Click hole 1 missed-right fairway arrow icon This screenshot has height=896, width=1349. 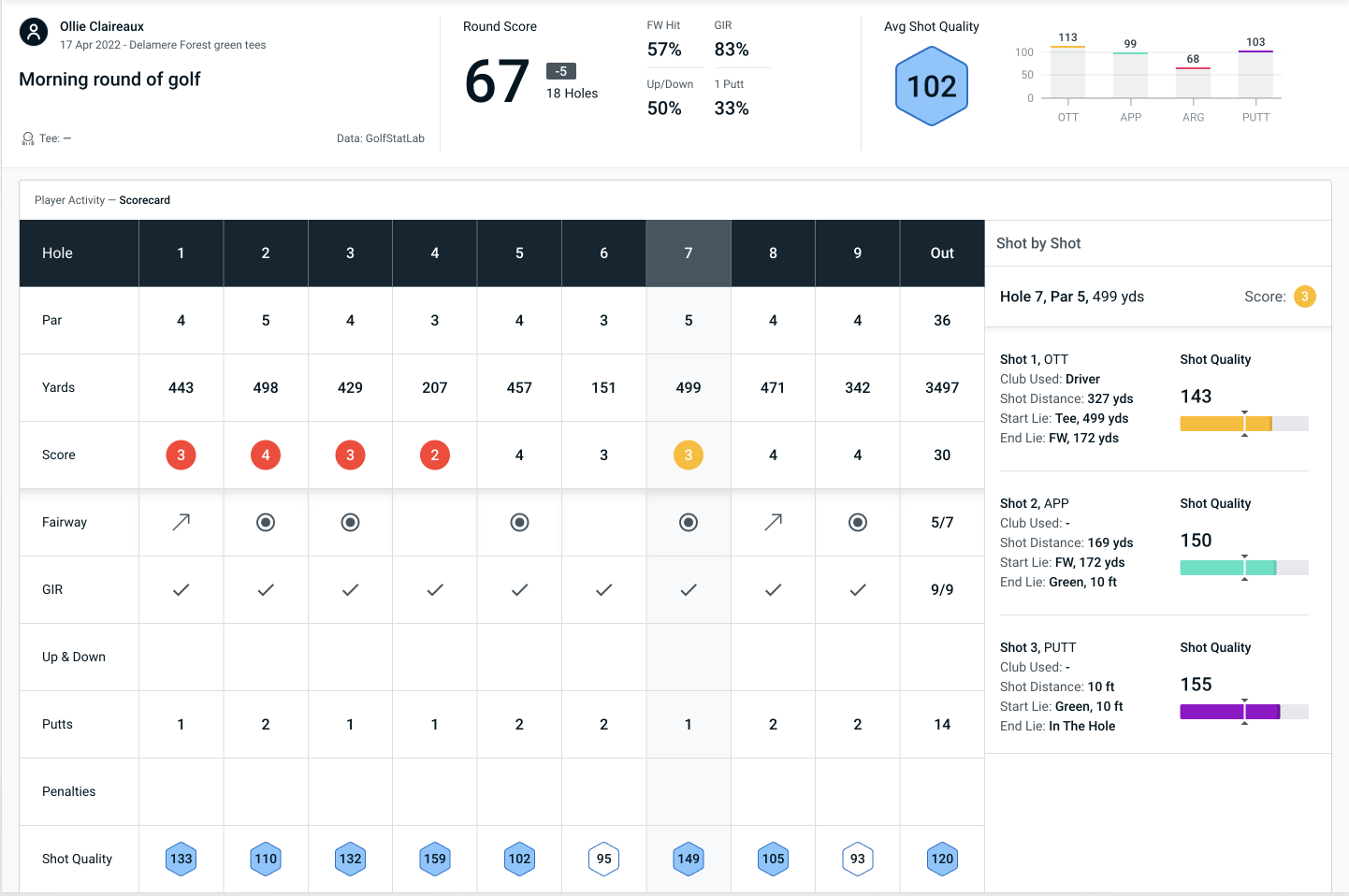click(x=181, y=522)
